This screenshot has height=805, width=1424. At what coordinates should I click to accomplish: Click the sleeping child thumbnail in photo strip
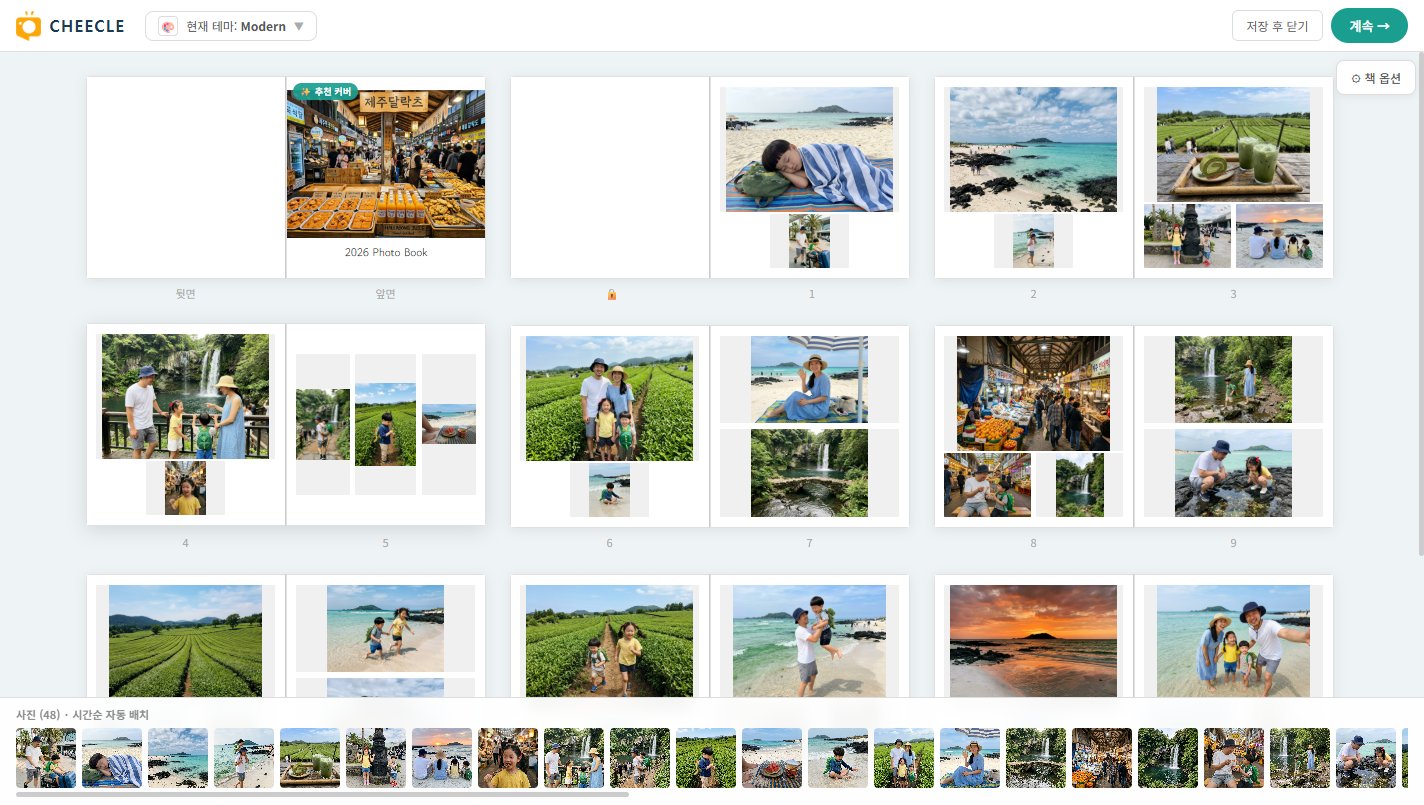click(x=112, y=758)
